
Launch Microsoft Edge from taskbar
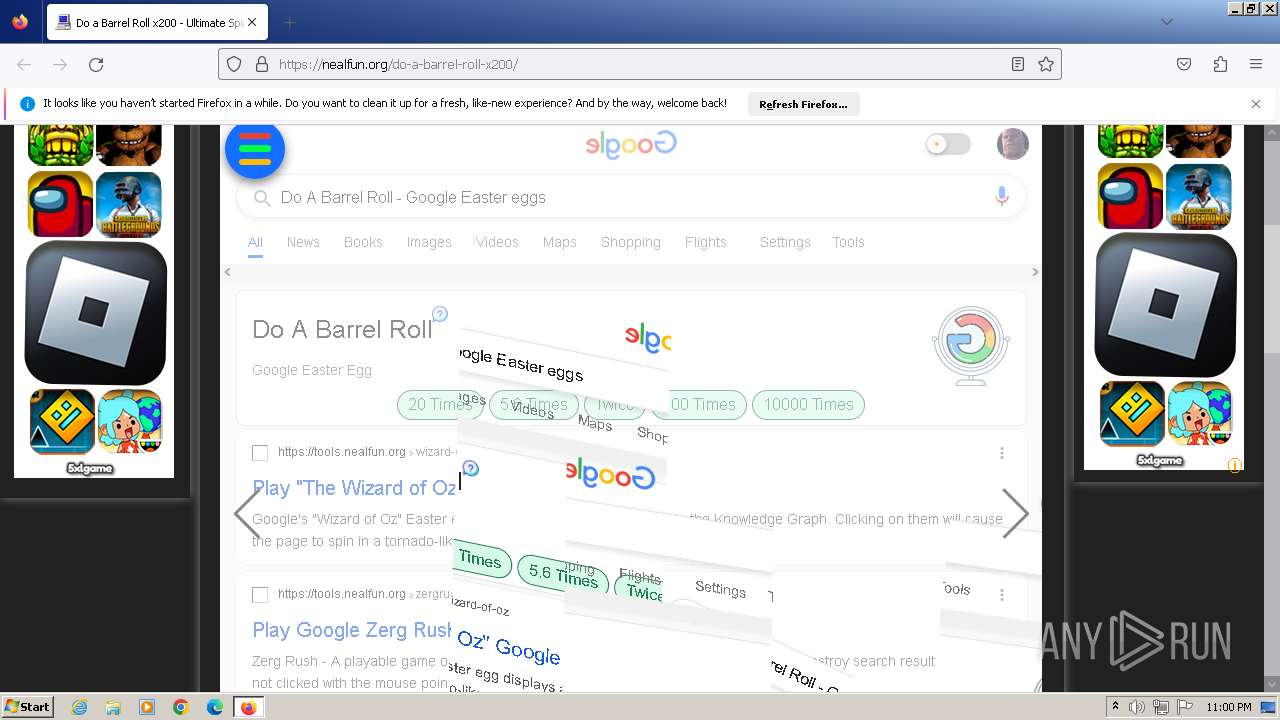coord(215,707)
